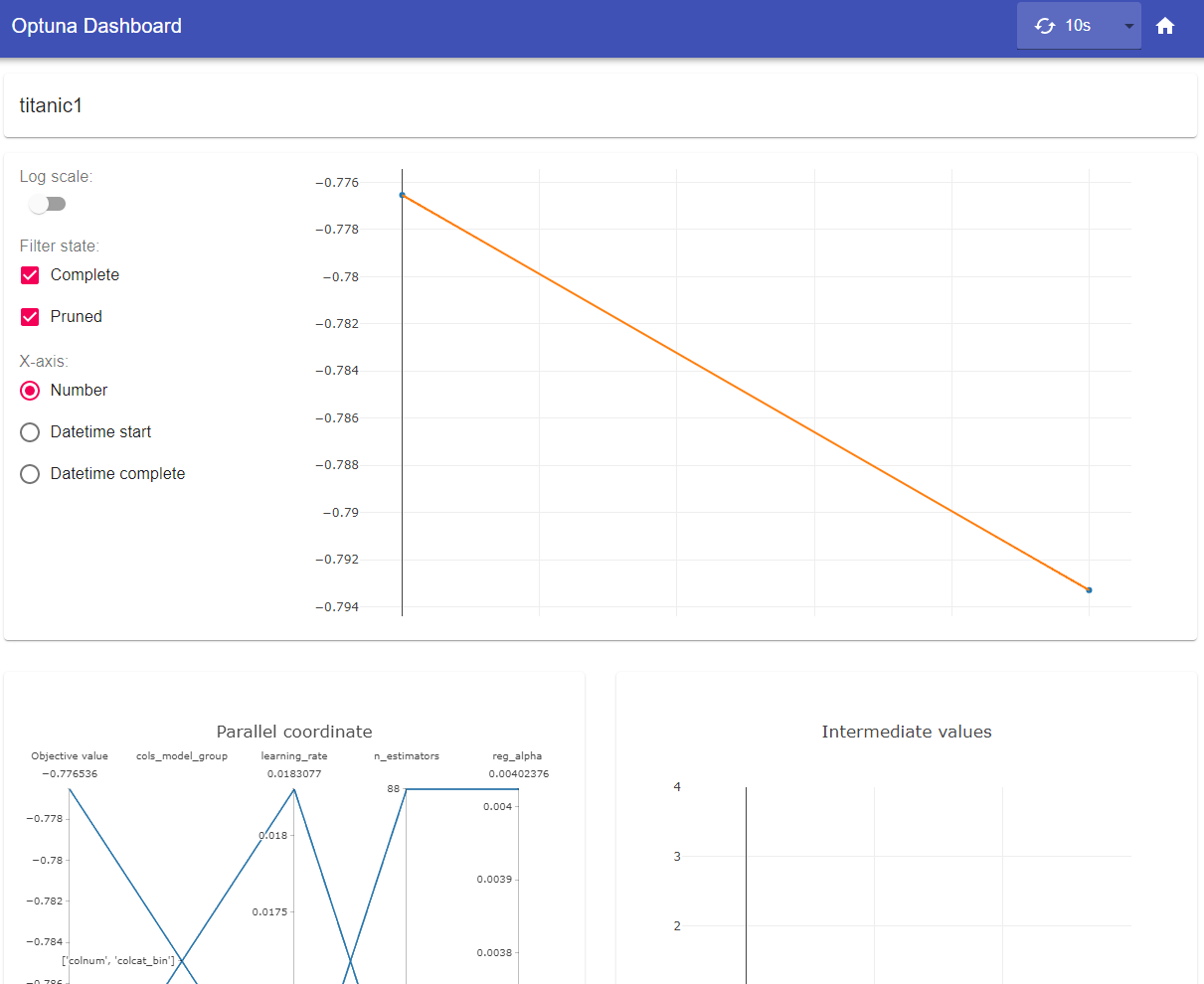The height and width of the screenshot is (984, 1204).
Task: Click the −0.776536 objective value label
Action: [x=70, y=773]
